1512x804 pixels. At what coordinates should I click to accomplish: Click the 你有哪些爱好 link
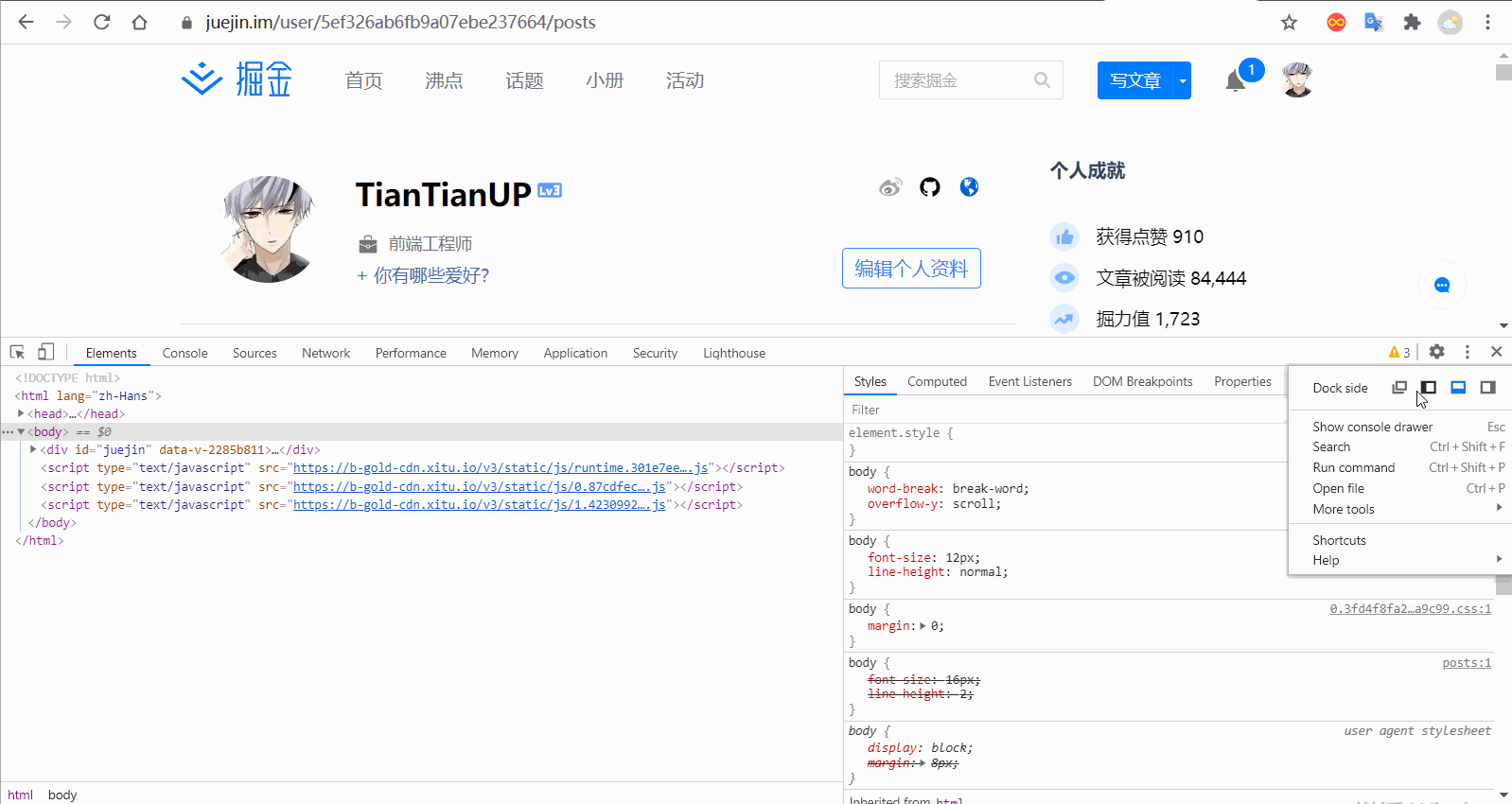[x=423, y=275]
